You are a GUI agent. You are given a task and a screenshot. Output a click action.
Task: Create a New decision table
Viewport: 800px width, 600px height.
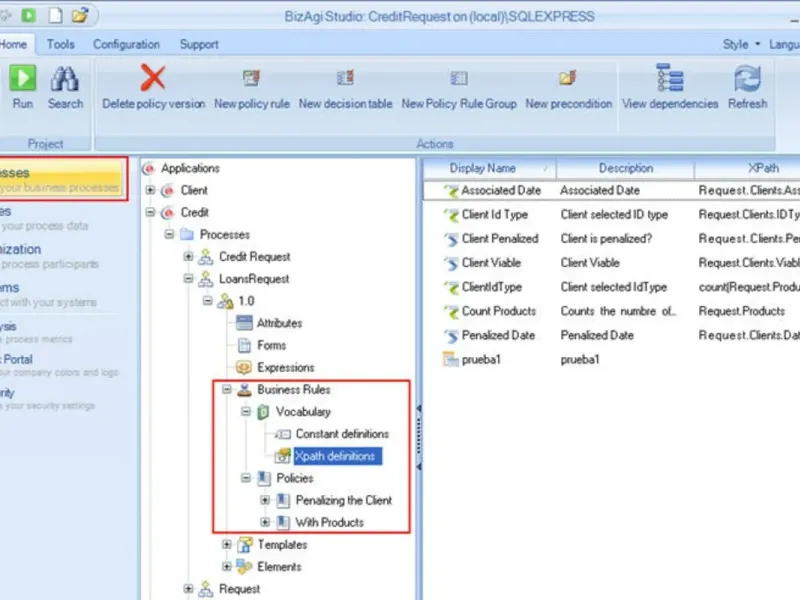(x=345, y=78)
